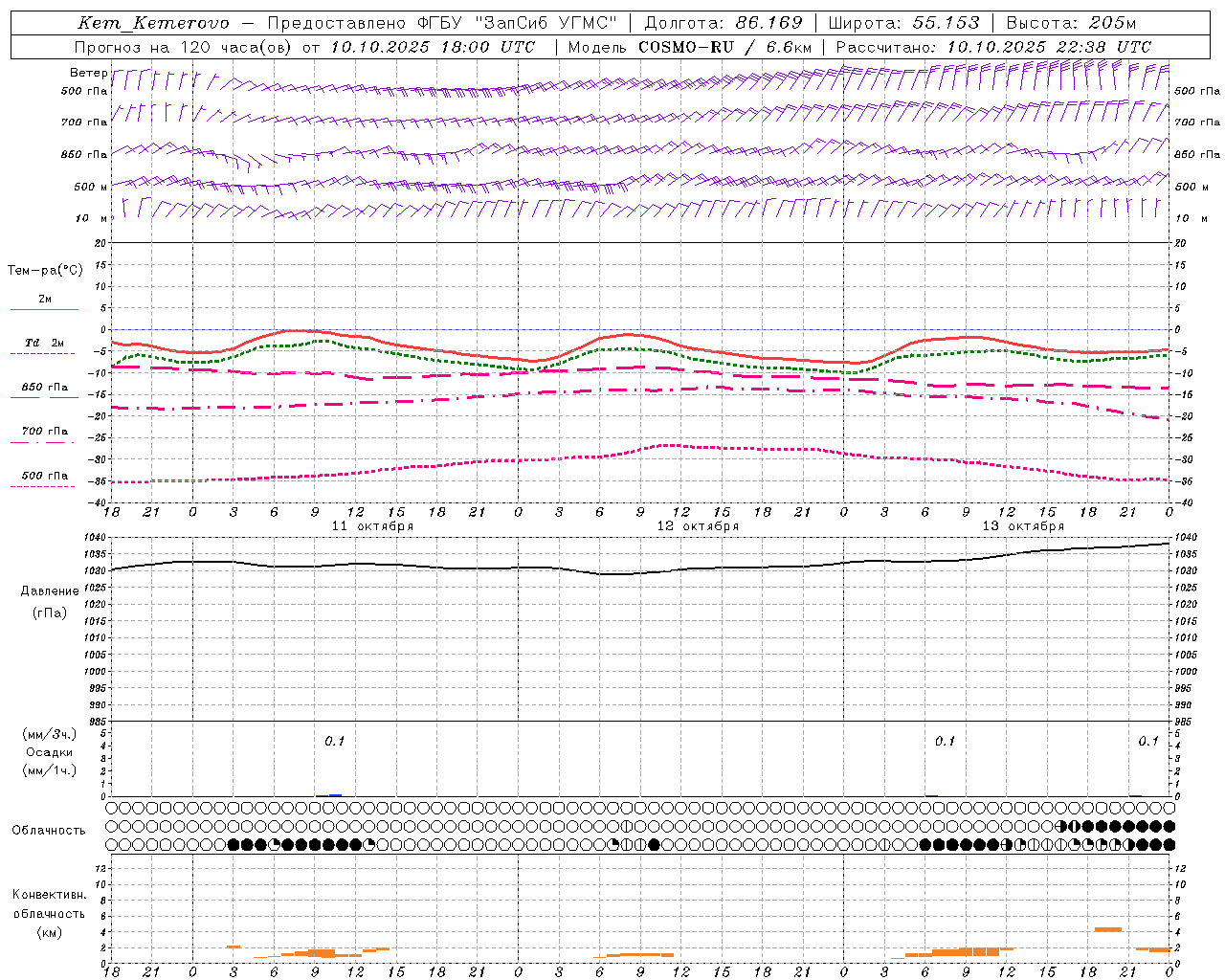Screen dimensions: 1225x980
Task: Click the 'Рассчитано: 10.10.2025 22:38 UTC' timestamp
Action: pos(993,47)
